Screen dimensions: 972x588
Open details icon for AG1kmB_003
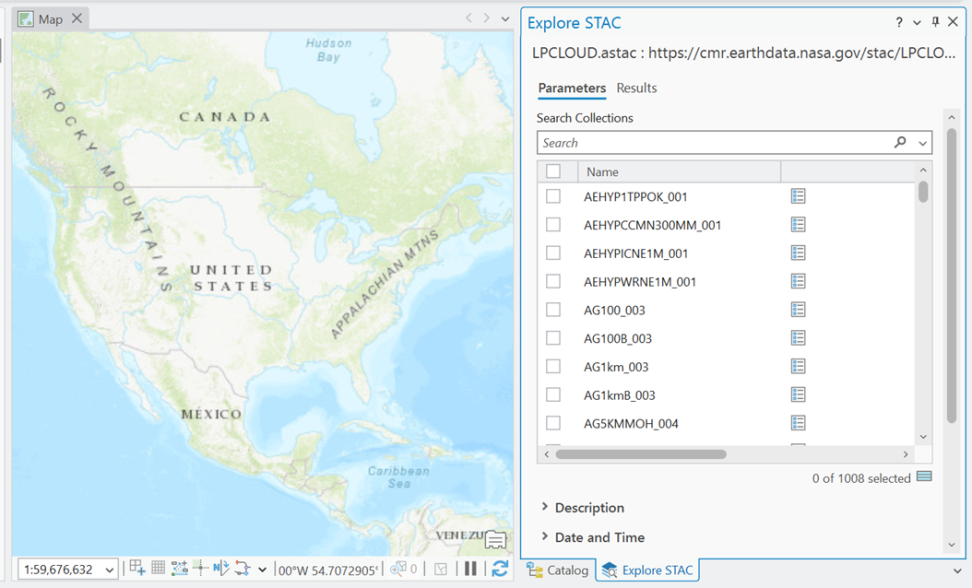point(798,395)
